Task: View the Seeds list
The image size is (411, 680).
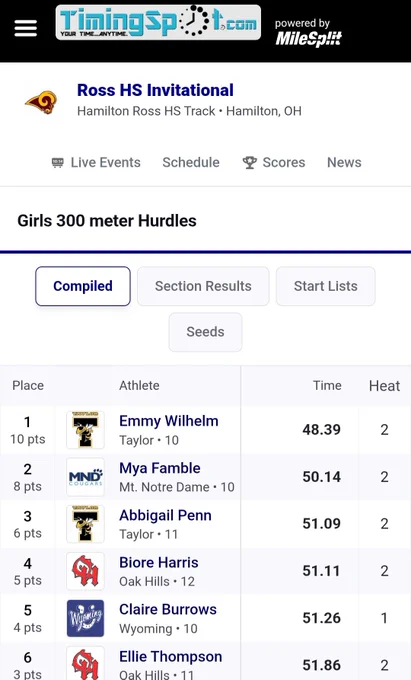Action: 206,332
